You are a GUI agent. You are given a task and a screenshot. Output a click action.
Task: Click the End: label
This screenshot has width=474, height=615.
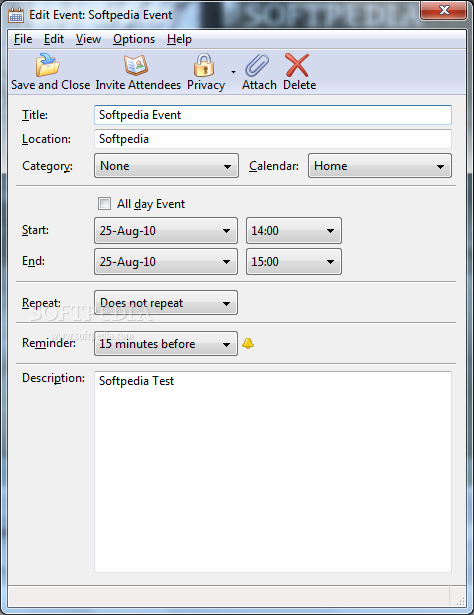tap(33, 261)
